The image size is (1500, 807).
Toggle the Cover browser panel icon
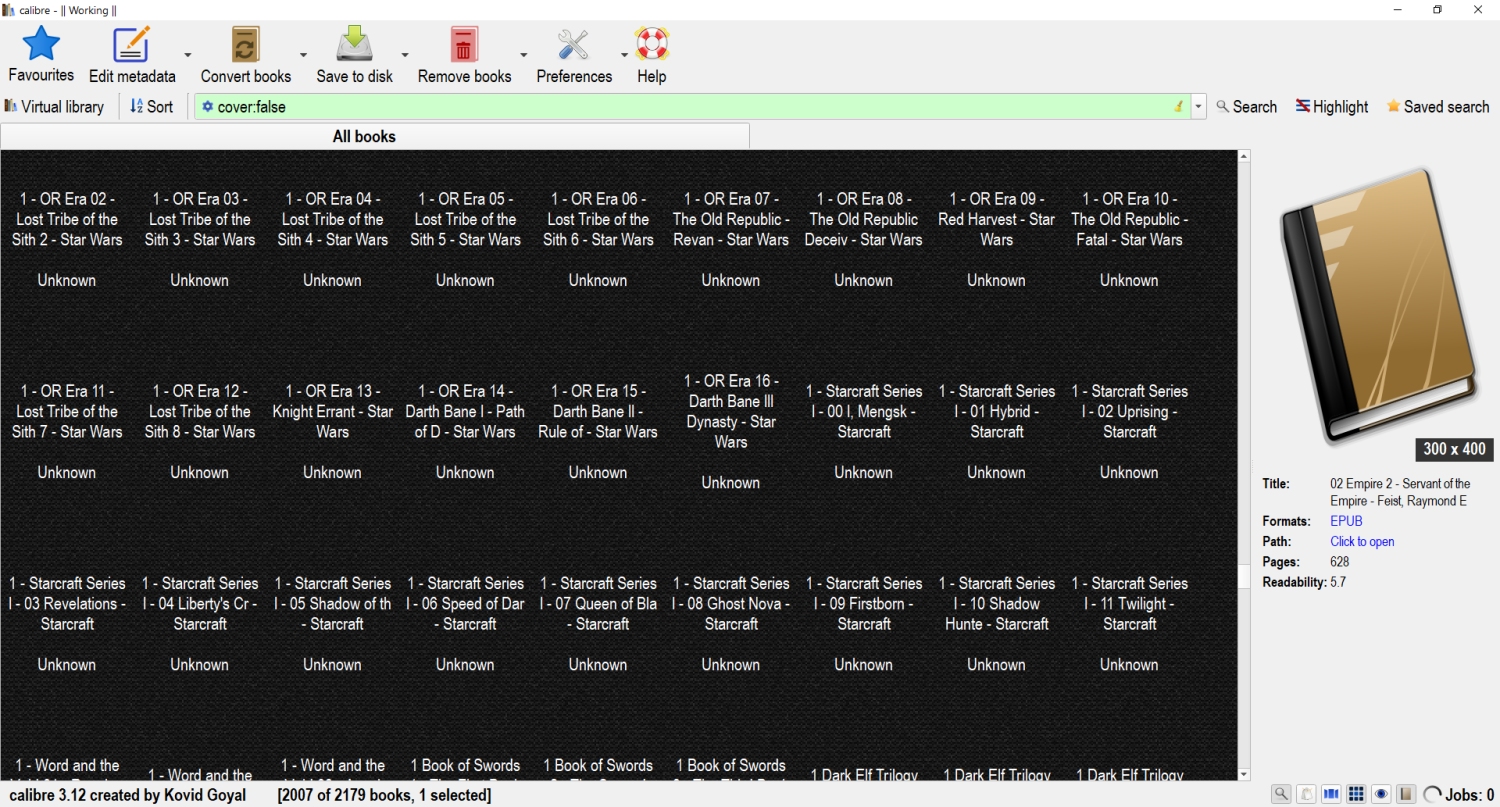pos(1331,794)
